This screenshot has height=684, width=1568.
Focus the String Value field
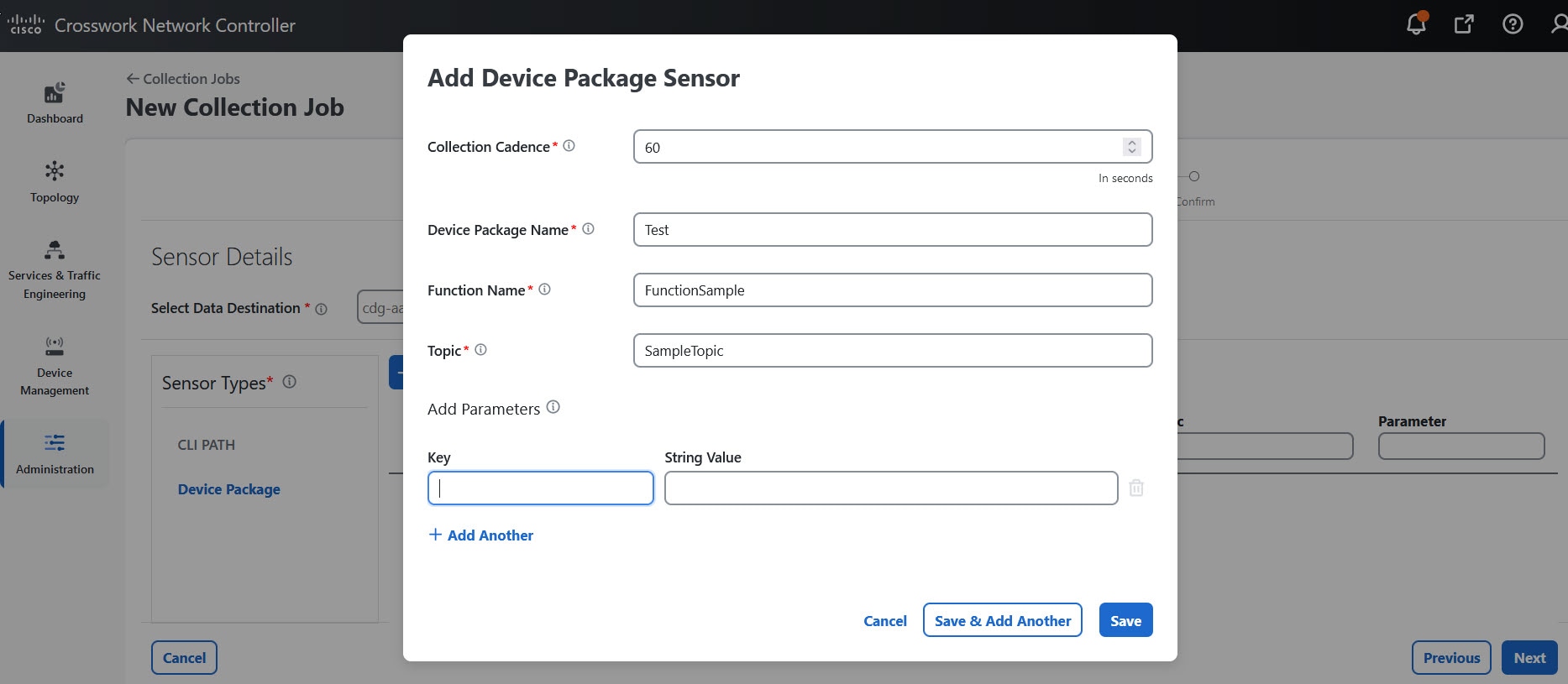(891, 488)
